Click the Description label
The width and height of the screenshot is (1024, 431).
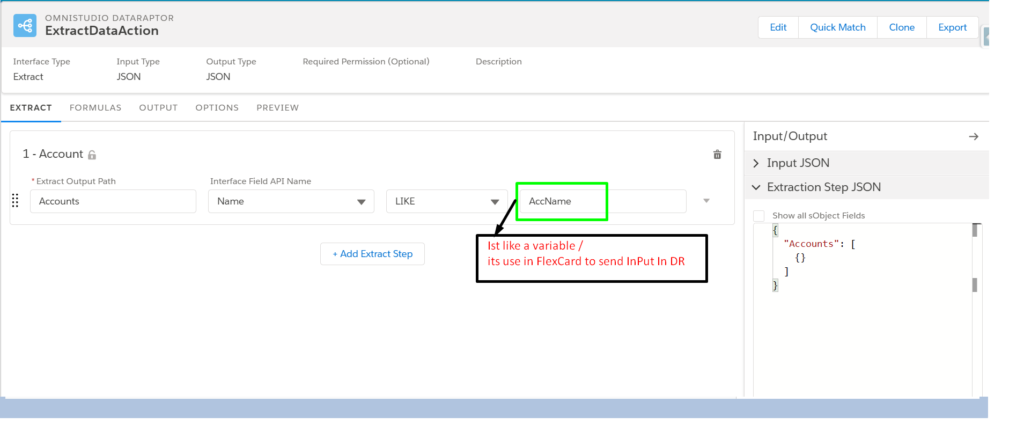[498, 61]
